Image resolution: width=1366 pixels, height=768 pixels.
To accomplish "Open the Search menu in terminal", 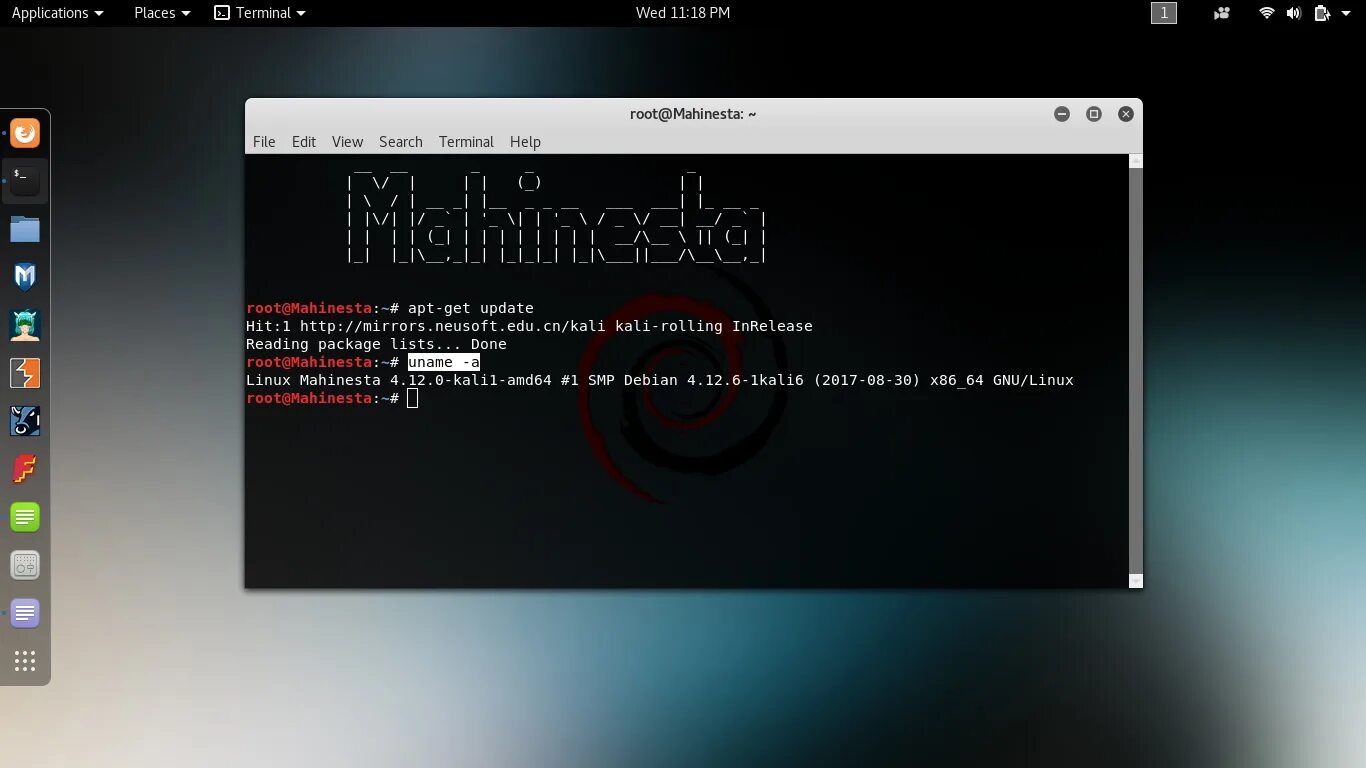I will 400,142.
